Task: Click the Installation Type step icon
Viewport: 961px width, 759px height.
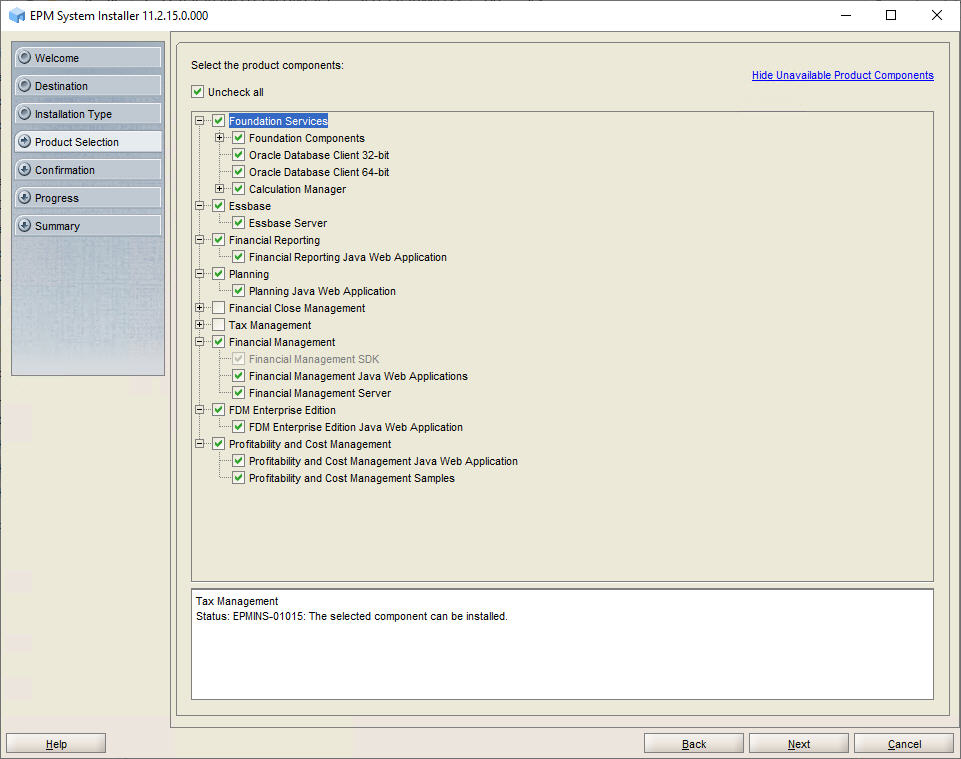Action: (x=25, y=113)
